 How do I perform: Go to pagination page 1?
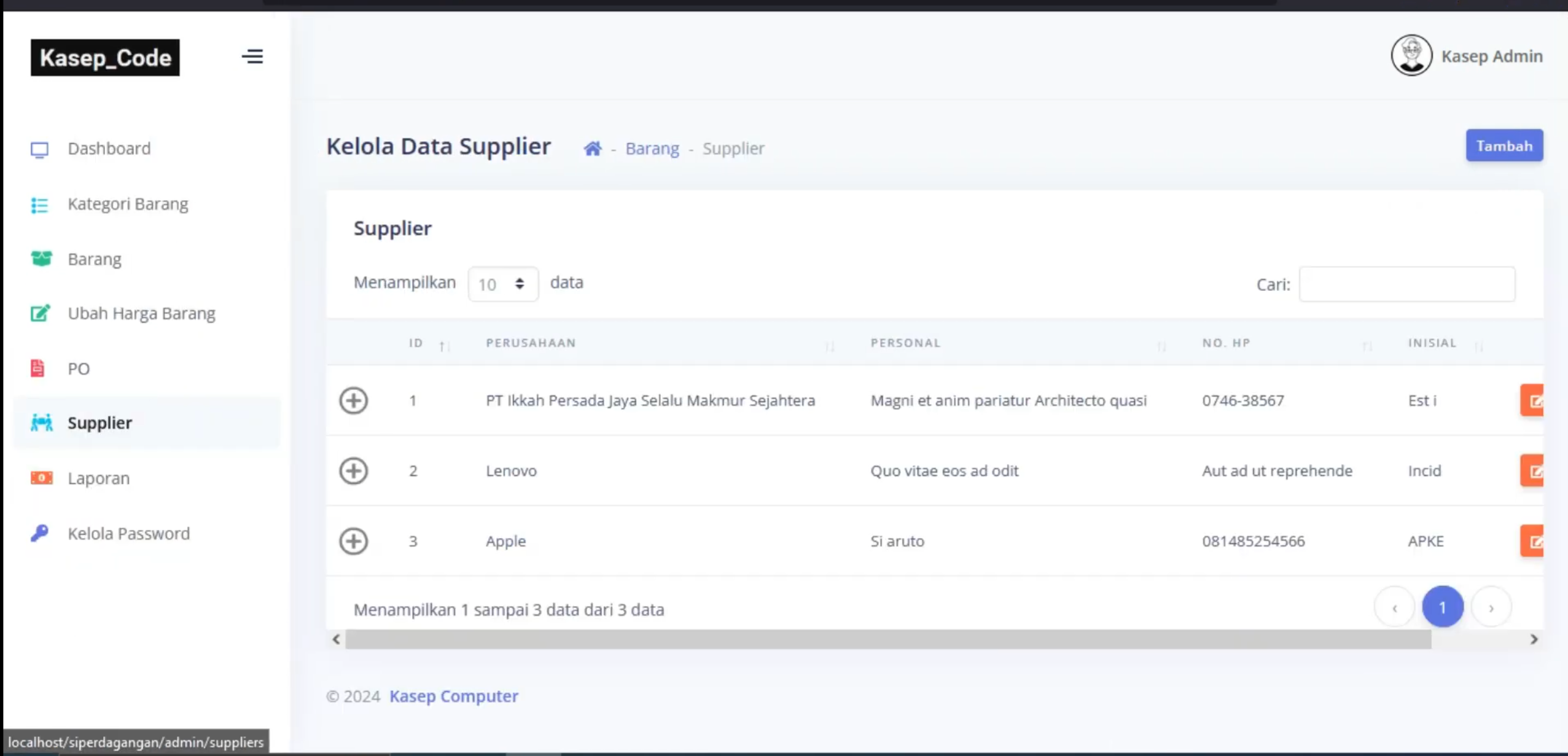tap(1443, 607)
